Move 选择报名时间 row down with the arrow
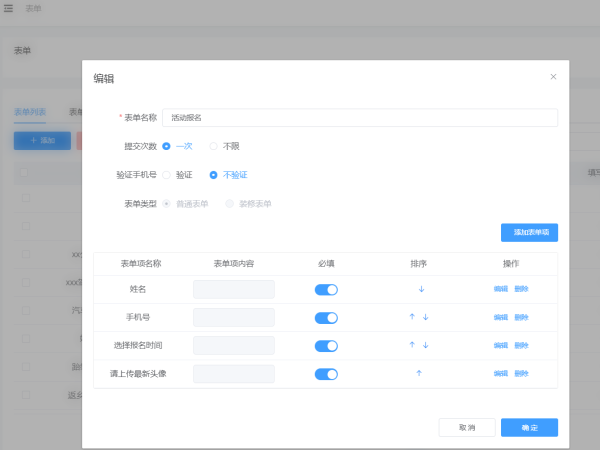Screen dimensions: 600x450 click(x=426, y=345)
